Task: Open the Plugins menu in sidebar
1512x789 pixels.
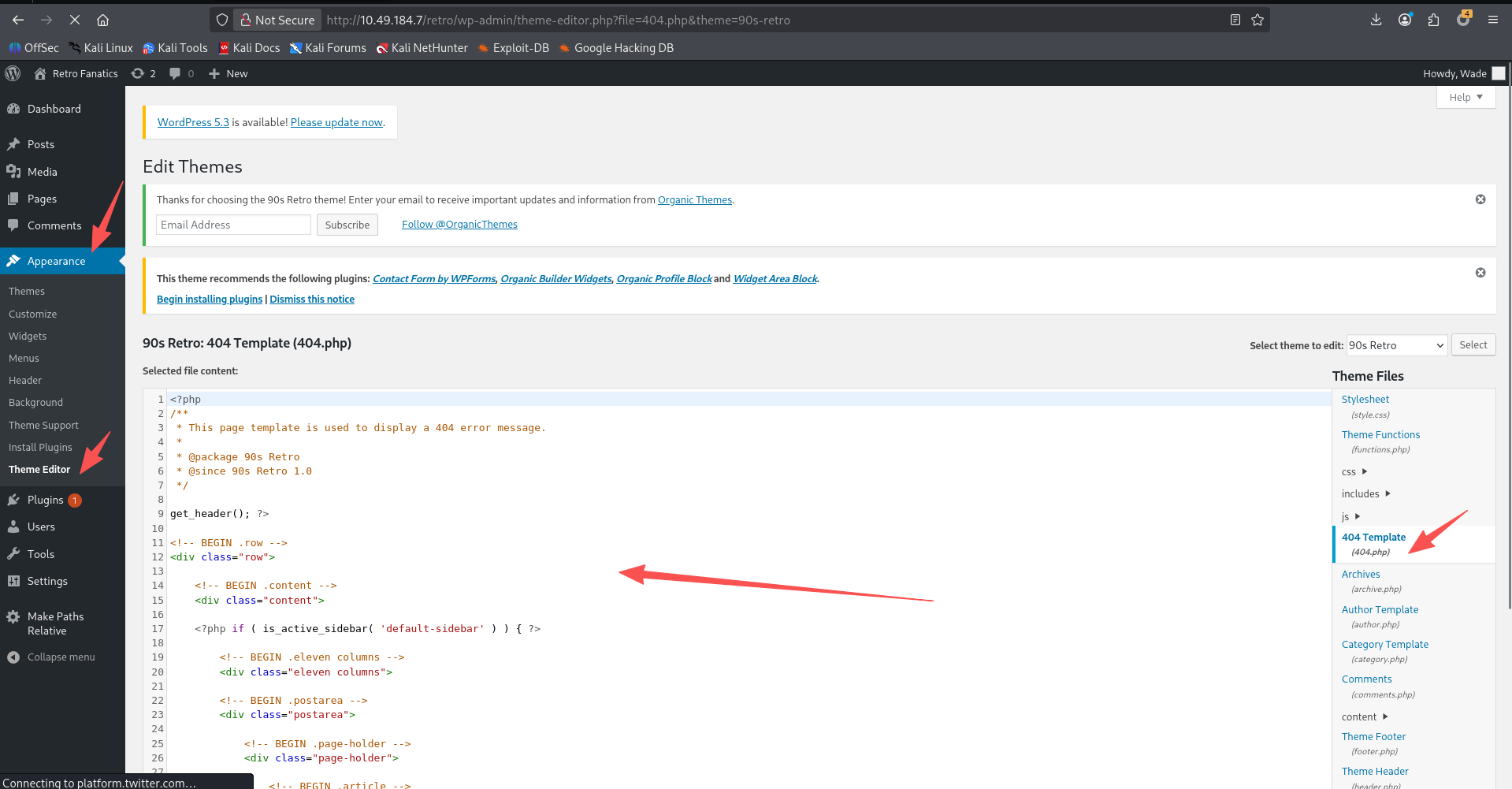Action: (x=45, y=500)
